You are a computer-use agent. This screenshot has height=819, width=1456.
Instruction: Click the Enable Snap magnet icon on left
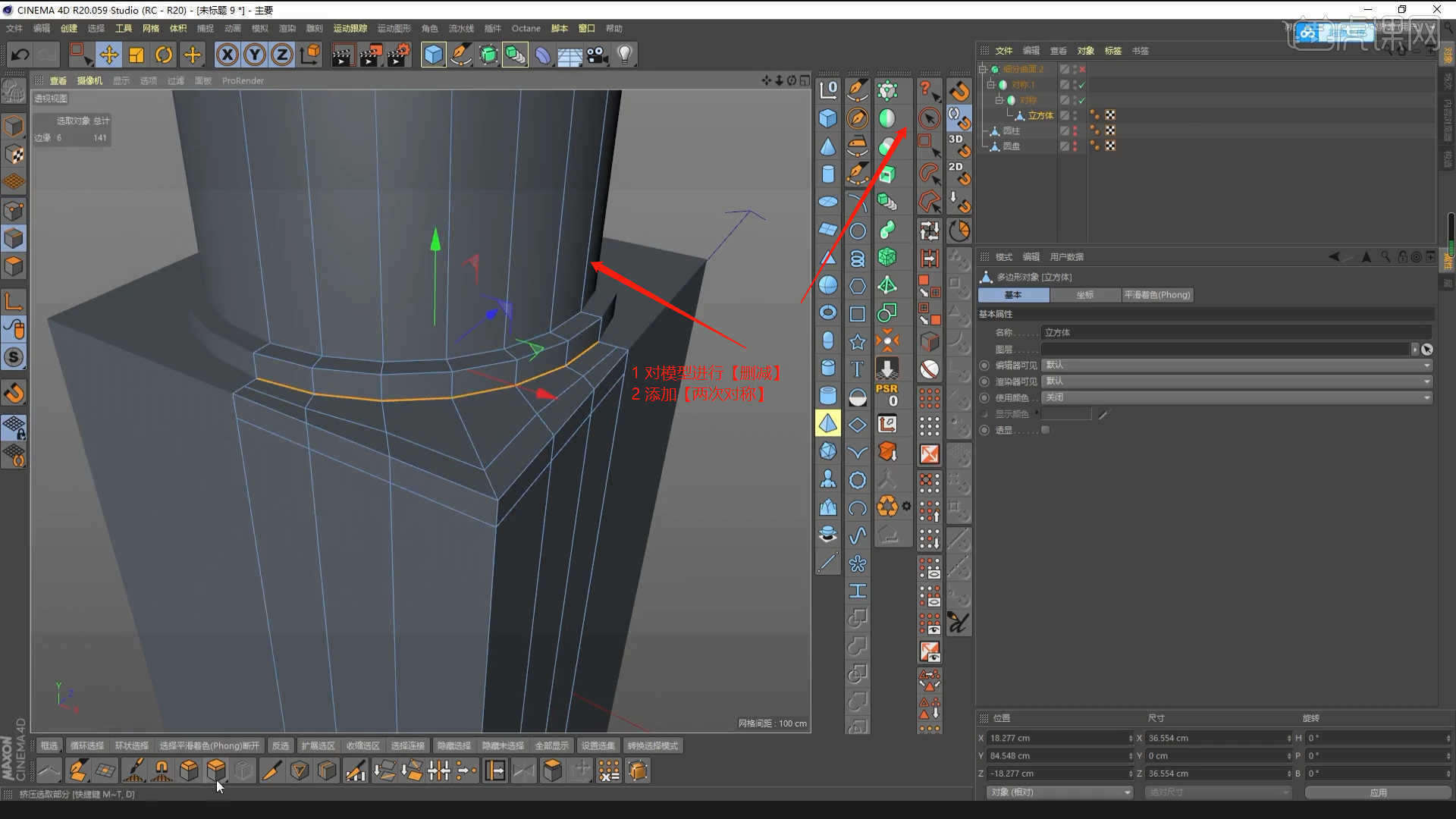pos(14,393)
